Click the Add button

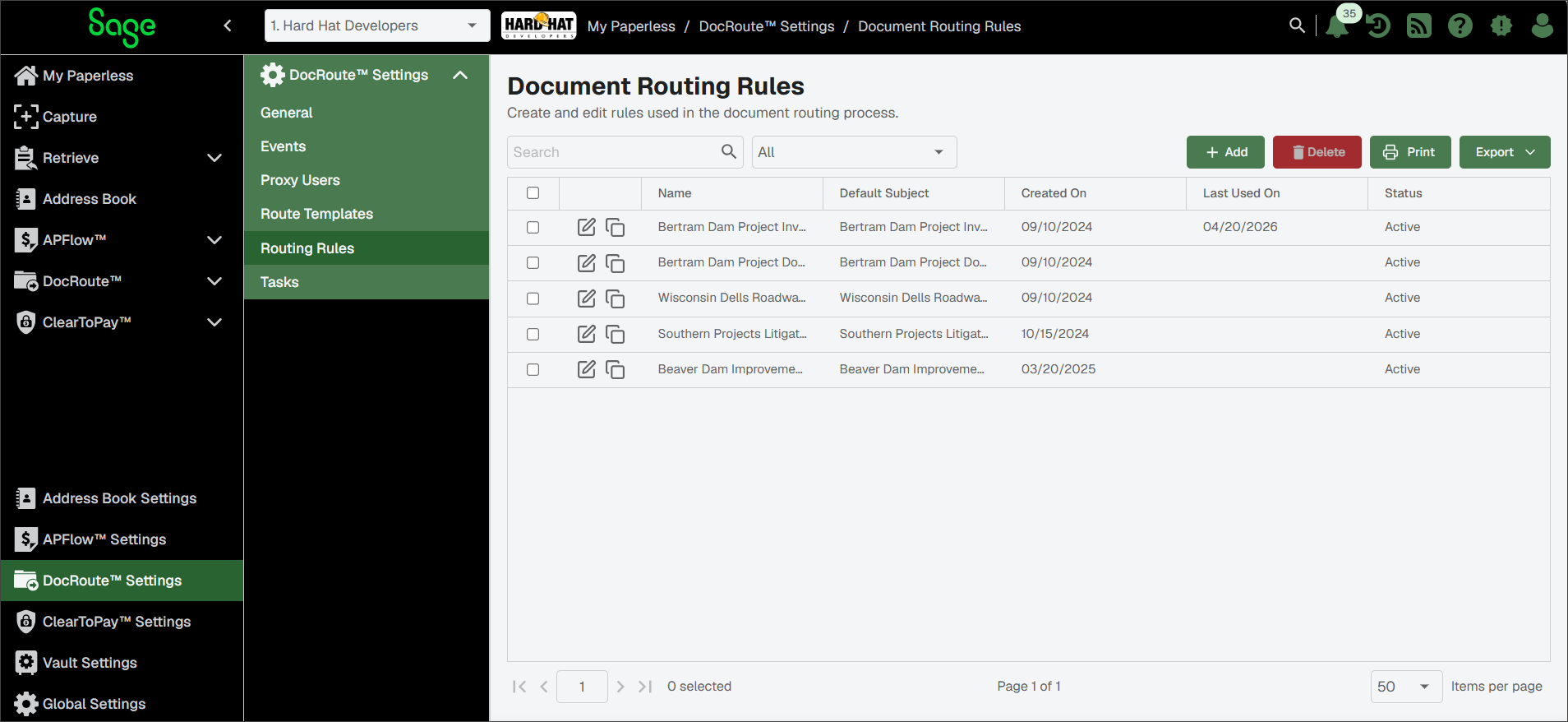[x=1226, y=152]
